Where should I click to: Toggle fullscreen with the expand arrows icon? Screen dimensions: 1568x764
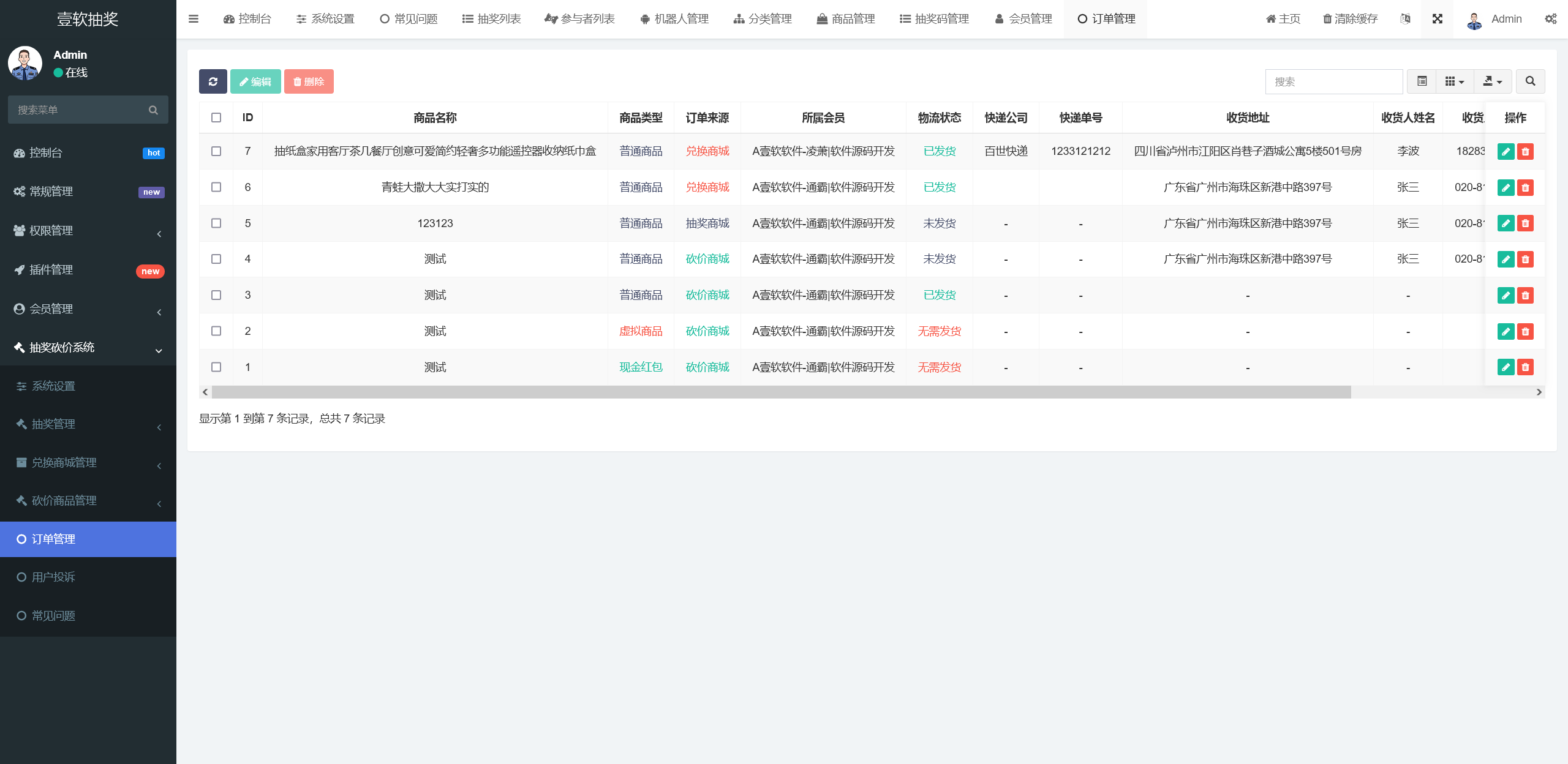(1438, 18)
